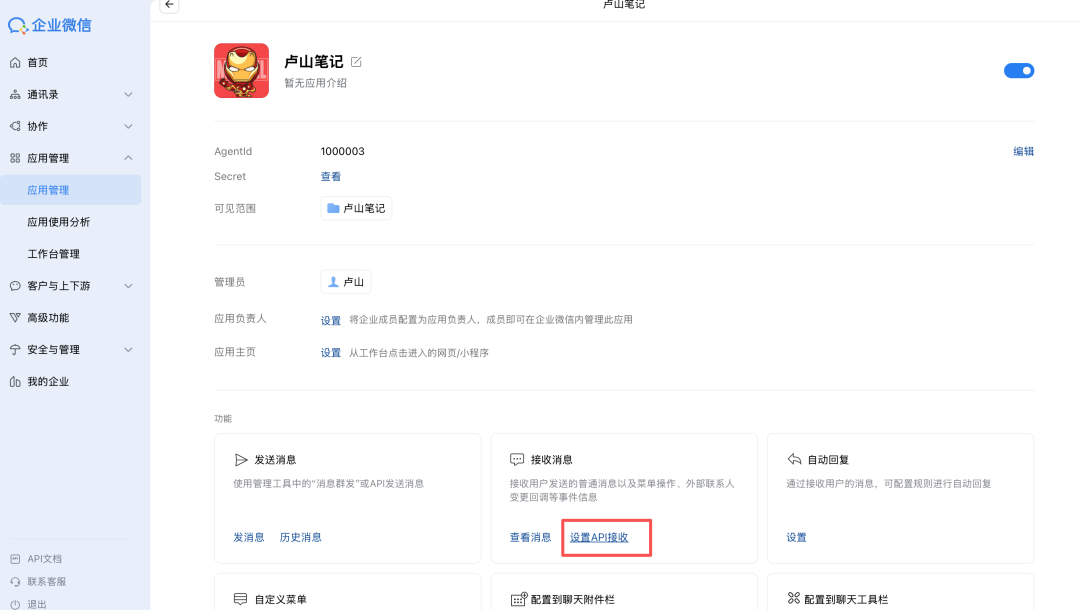Click the 应用管理 grid icon
The height and width of the screenshot is (610, 1080).
(15, 158)
